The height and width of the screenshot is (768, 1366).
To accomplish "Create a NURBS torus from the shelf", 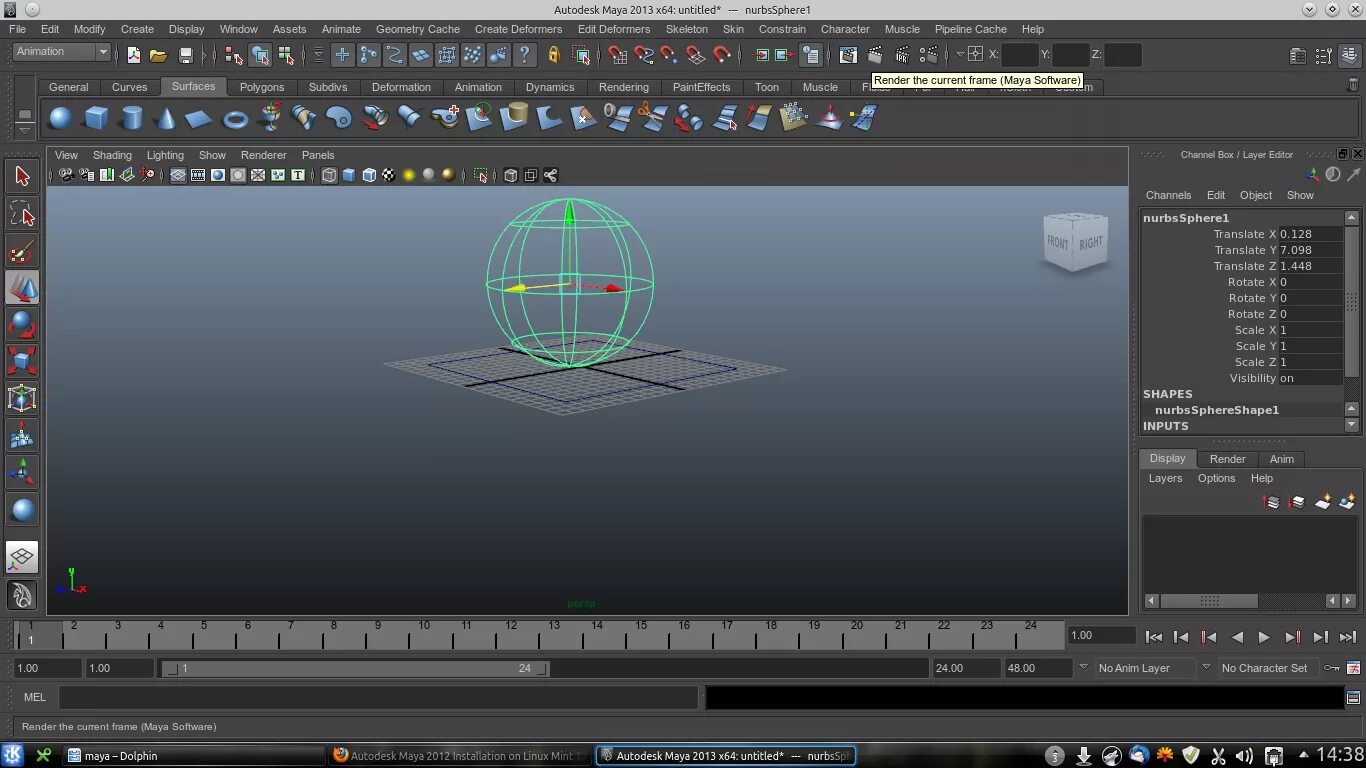I will click(235, 119).
